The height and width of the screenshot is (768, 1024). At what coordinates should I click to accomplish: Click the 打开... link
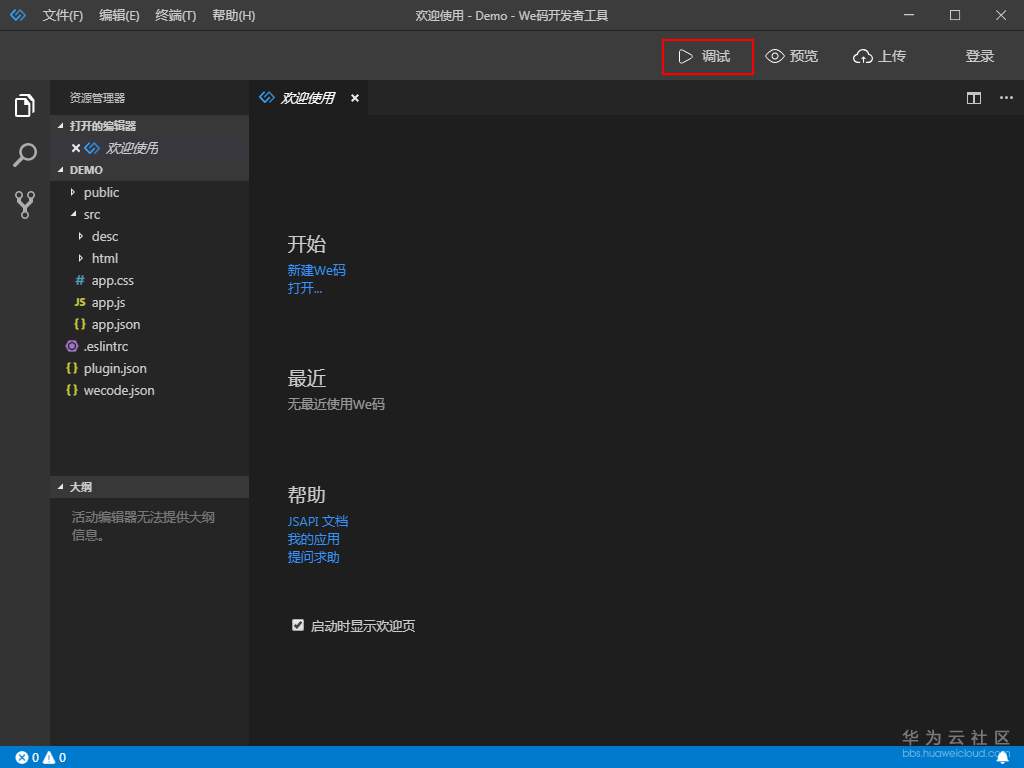coord(305,288)
